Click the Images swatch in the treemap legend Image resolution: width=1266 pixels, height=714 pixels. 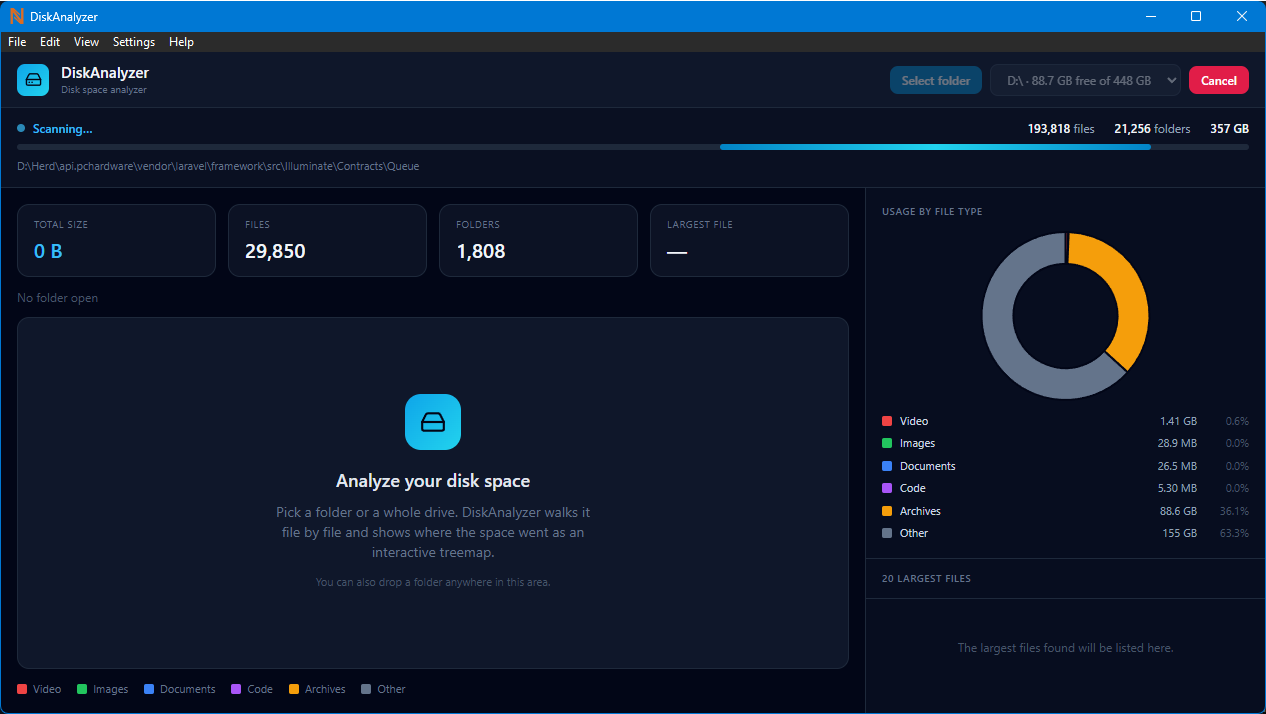pyautogui.click(x=83, y=689)
